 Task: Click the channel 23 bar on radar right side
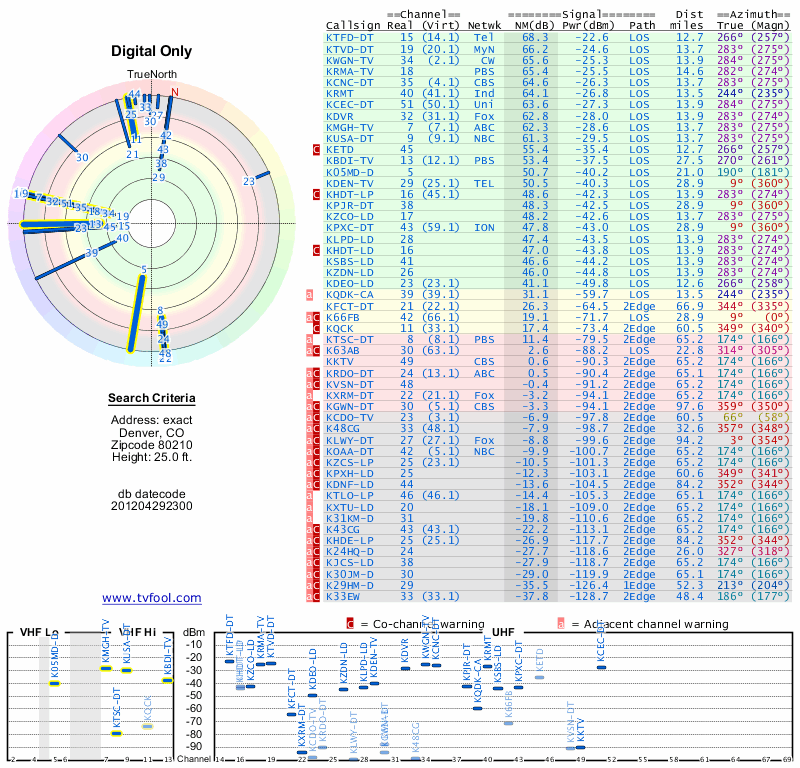[x=262, y=176]
